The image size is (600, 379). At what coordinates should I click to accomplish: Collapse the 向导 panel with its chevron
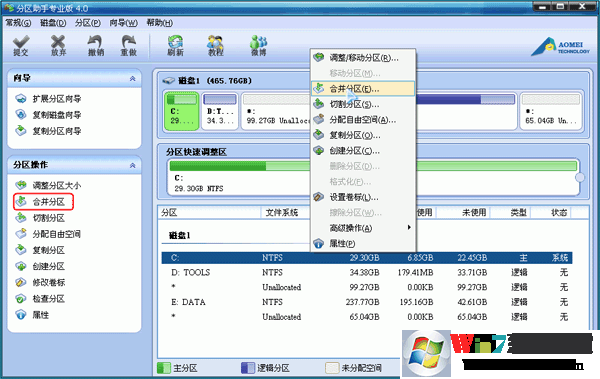tap(132, 78)
